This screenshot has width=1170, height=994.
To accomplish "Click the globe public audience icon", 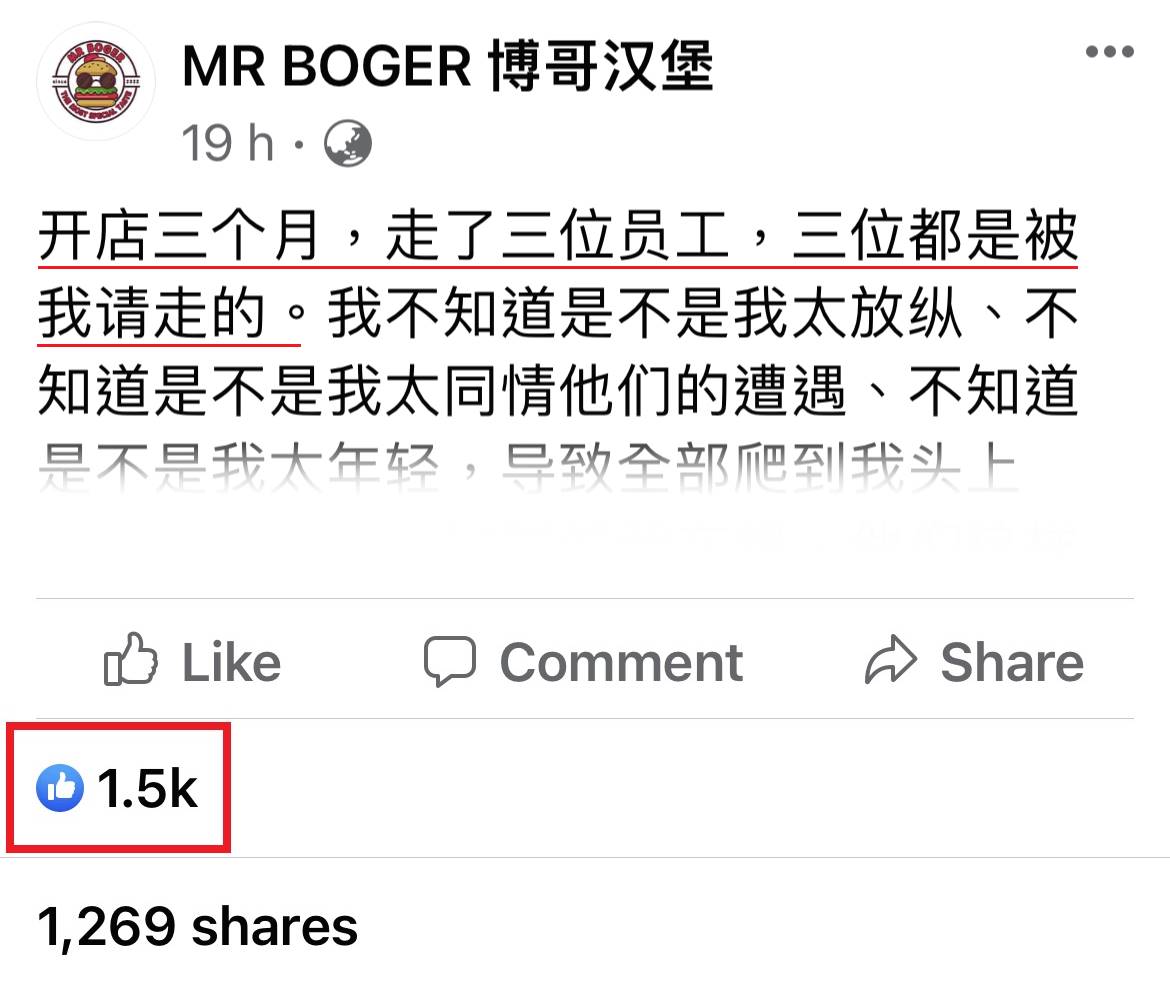I will pos(348,143).
